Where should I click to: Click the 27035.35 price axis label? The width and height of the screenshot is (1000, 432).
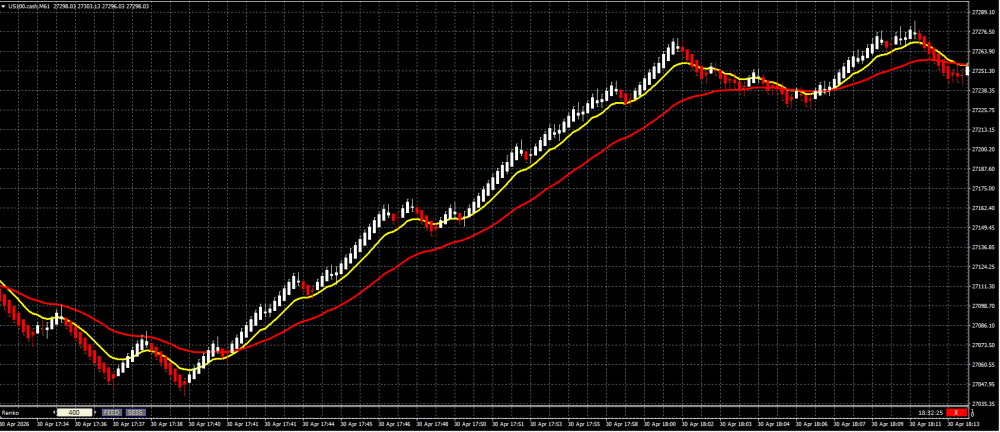[983, 403]
